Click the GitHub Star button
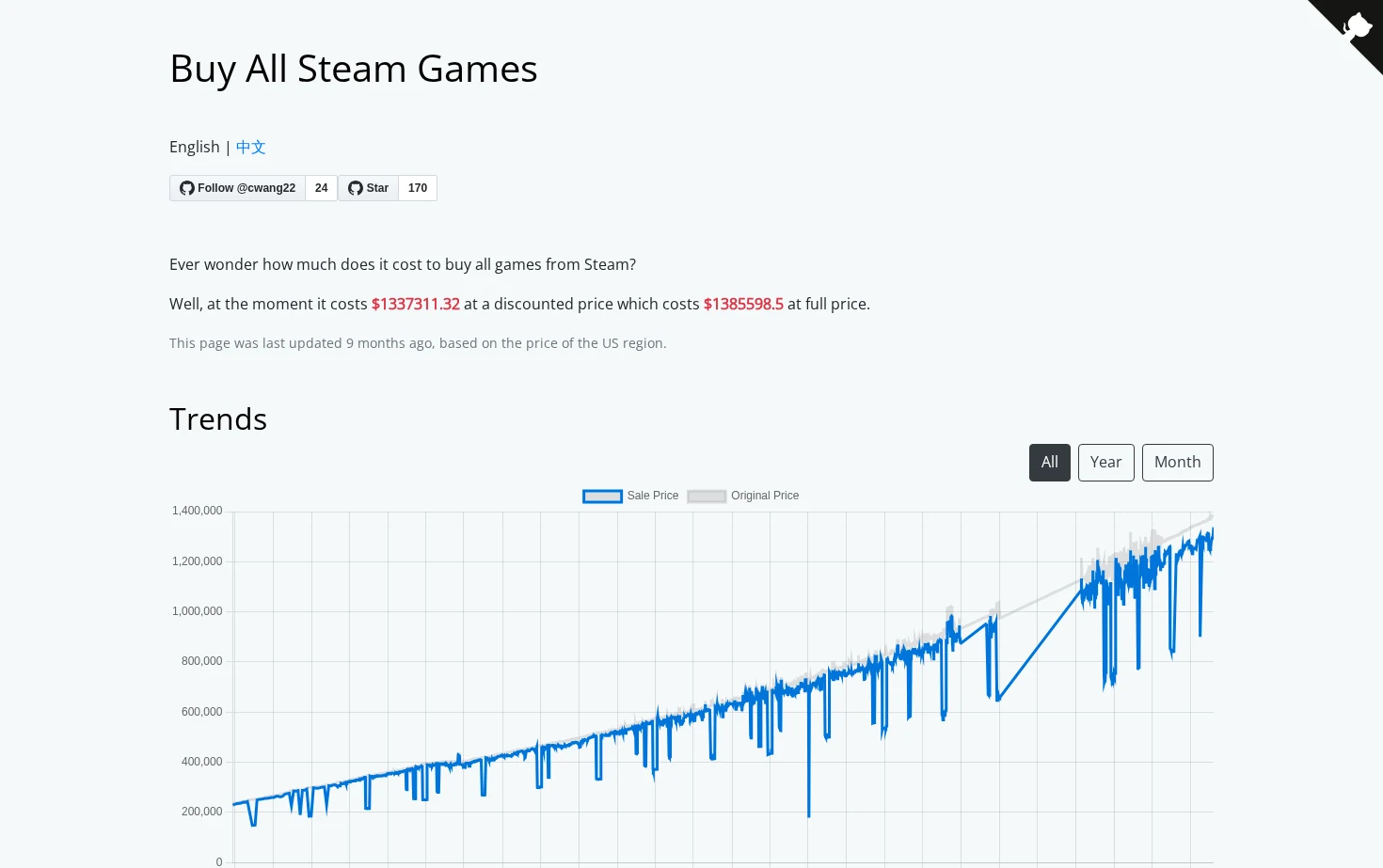 click(x=368, y=188)
